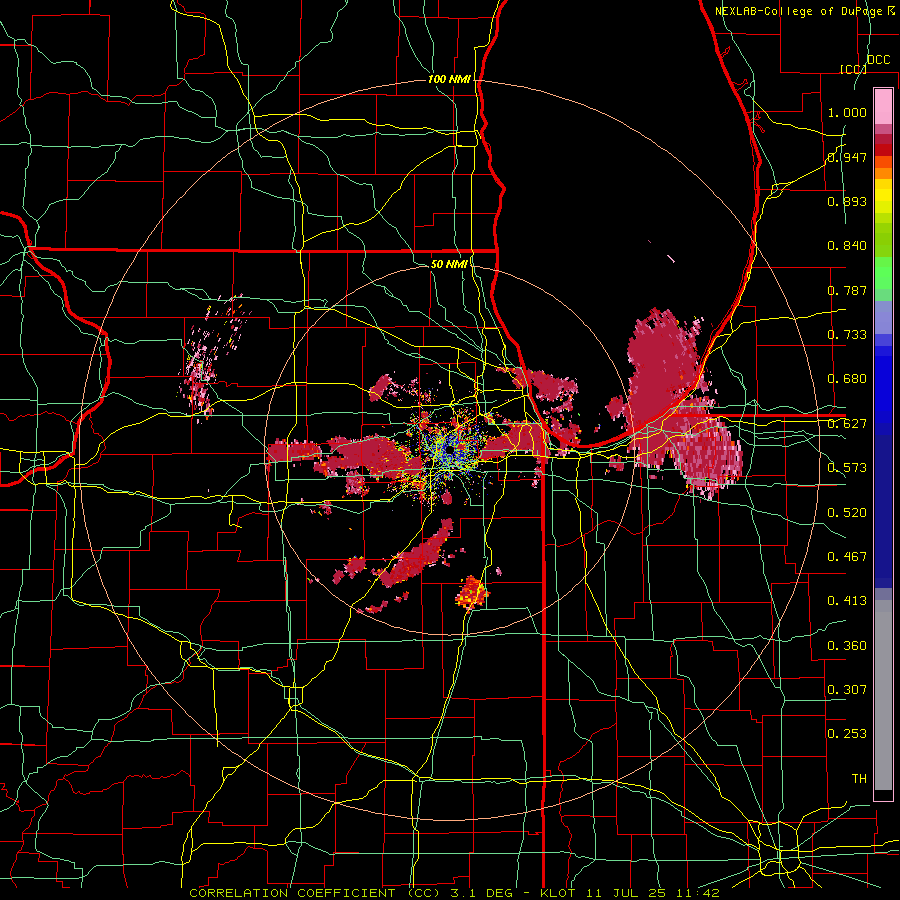Select the 1.000 scale value

[847, 112]
